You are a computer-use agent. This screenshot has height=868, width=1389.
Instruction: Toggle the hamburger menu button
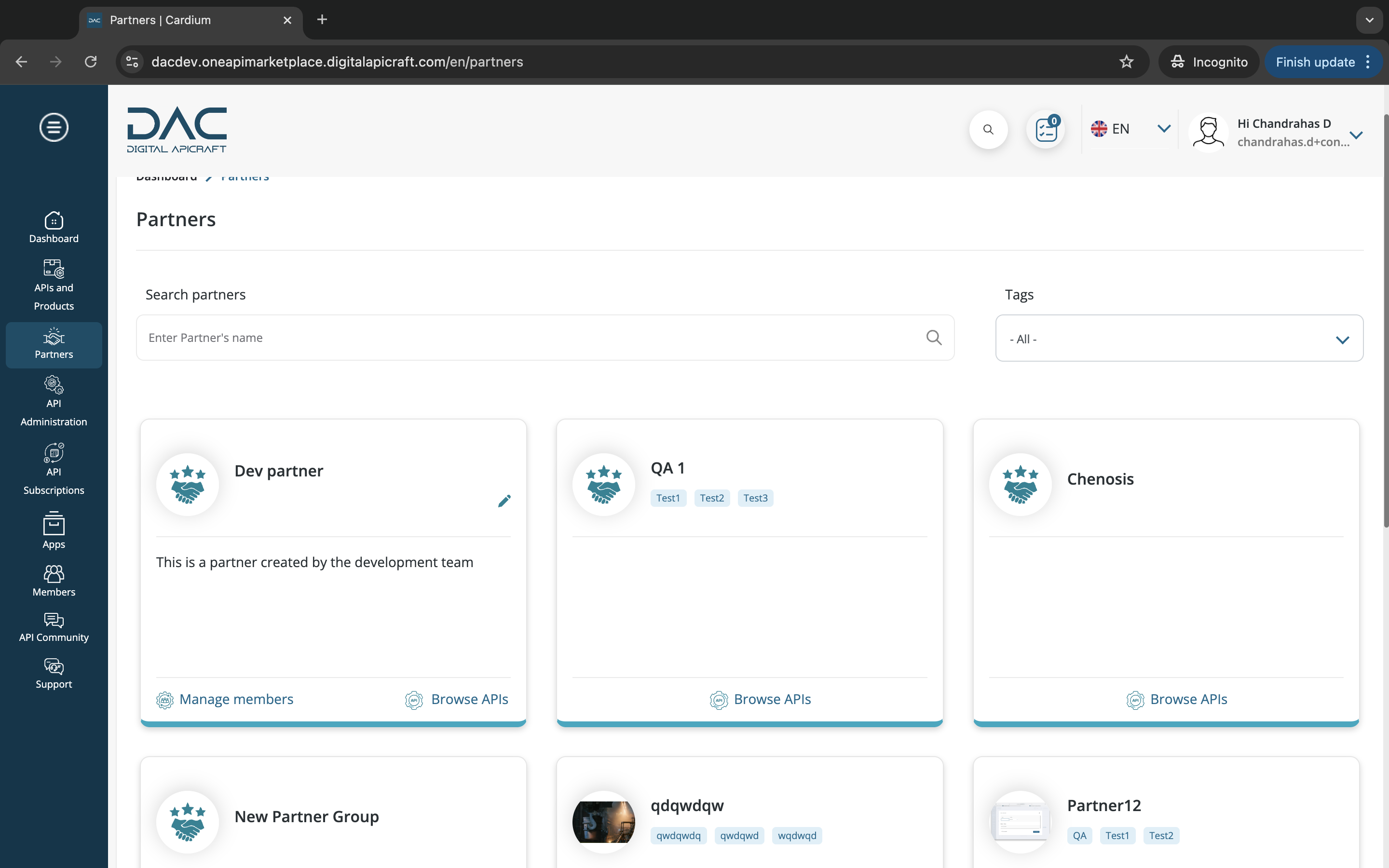tap(54, 127)
